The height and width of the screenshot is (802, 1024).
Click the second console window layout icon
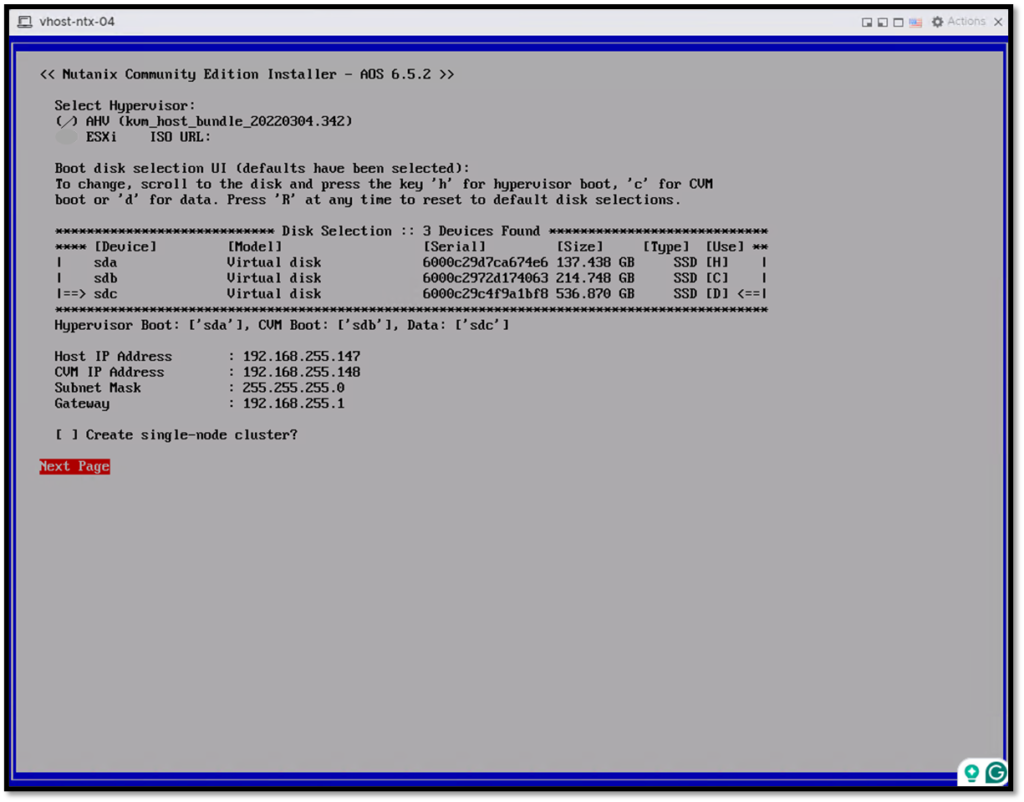pos(883,22)
